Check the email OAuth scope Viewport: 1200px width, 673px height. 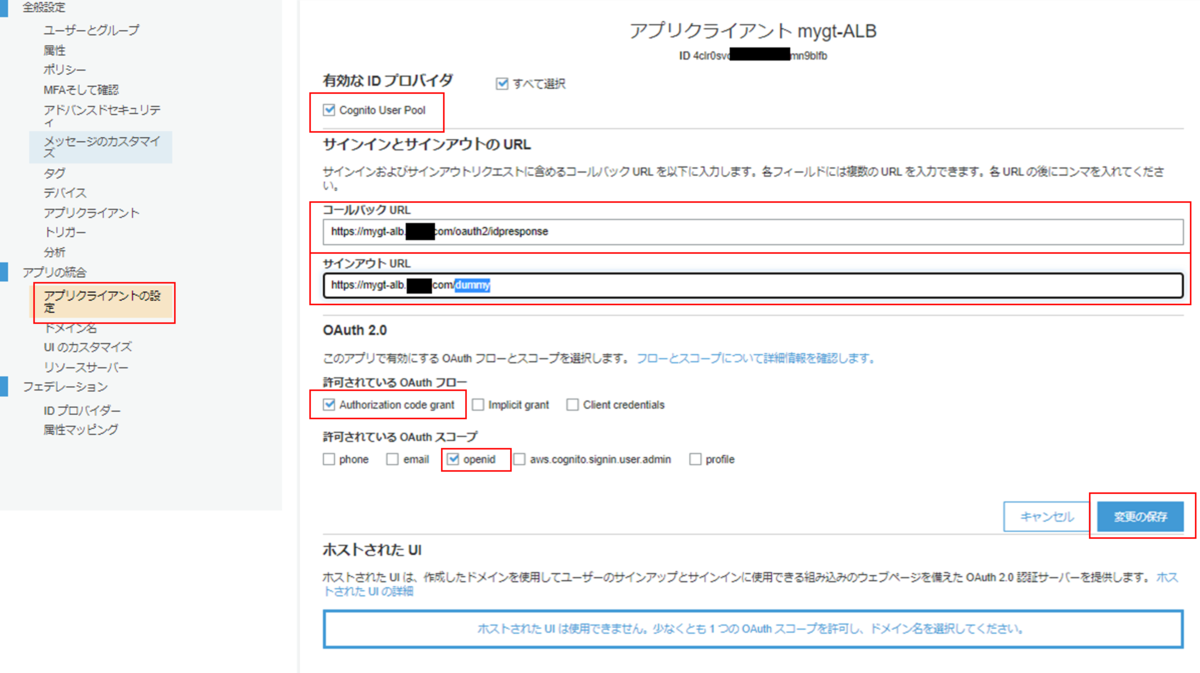(393, 459)
